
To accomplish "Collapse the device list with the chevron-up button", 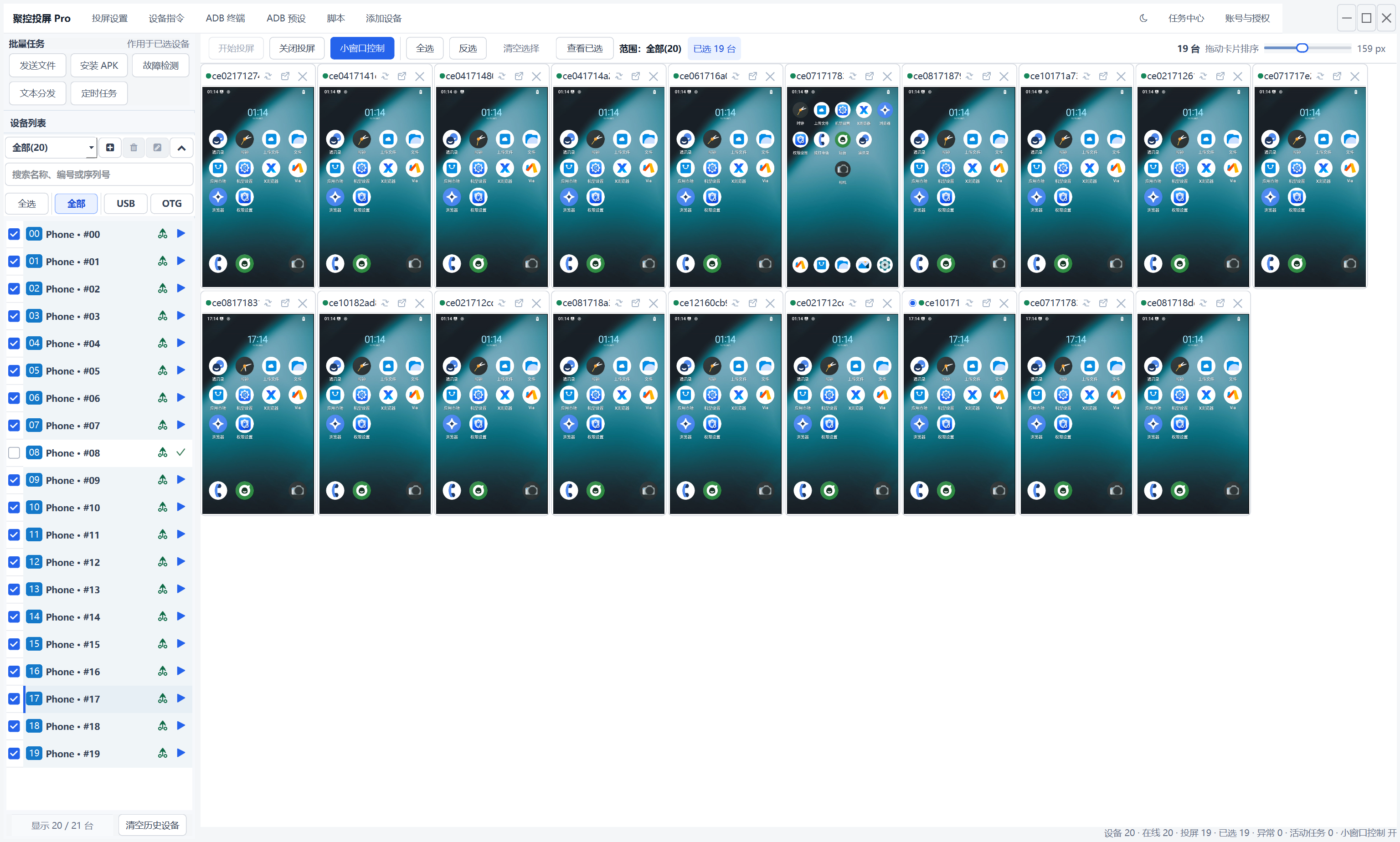I will (181, 148).
